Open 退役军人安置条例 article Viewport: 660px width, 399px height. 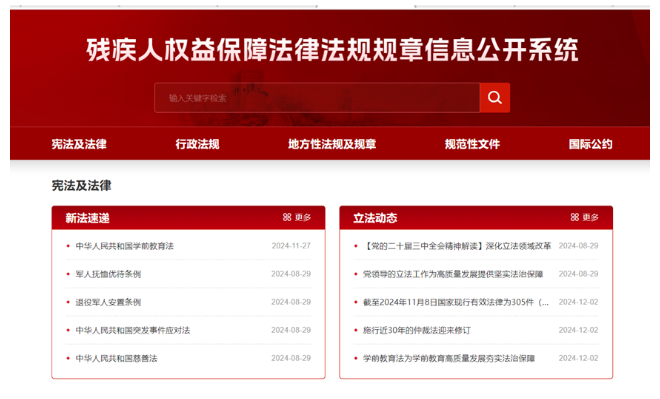click(x=108, y=302)
